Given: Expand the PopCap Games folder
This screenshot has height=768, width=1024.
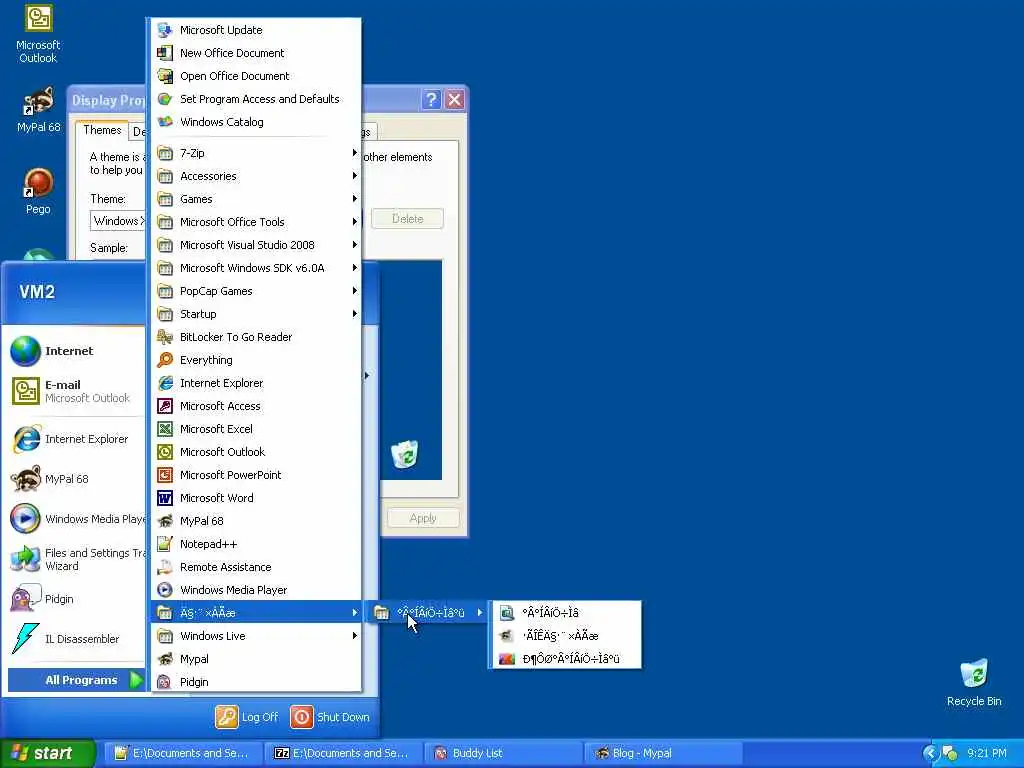Looking at the screenshot, I should tap(256, 291).
